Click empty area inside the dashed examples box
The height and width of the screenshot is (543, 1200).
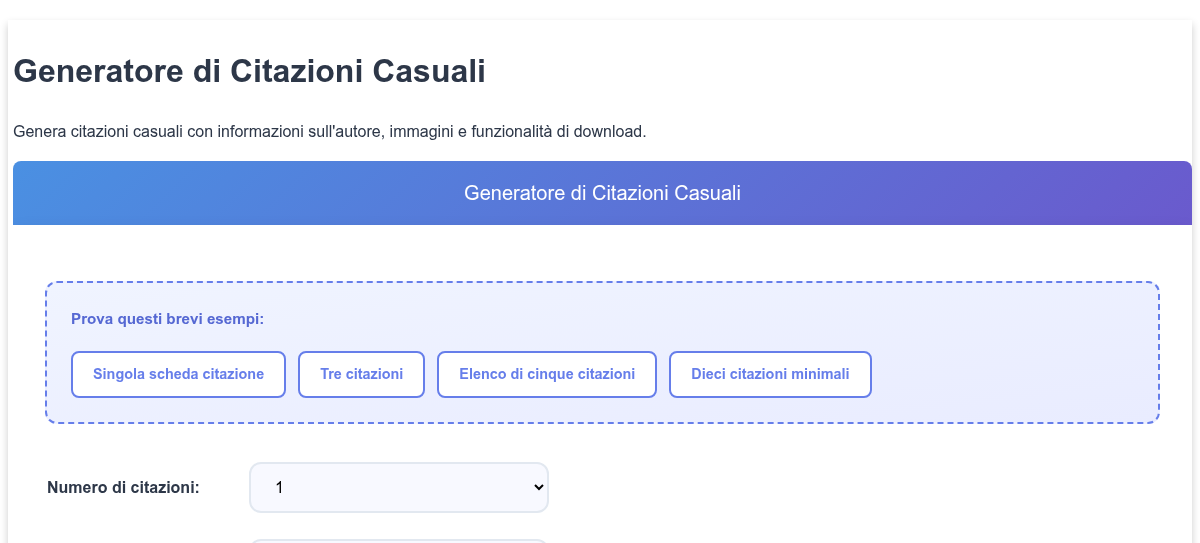[x=1010, y=374]
